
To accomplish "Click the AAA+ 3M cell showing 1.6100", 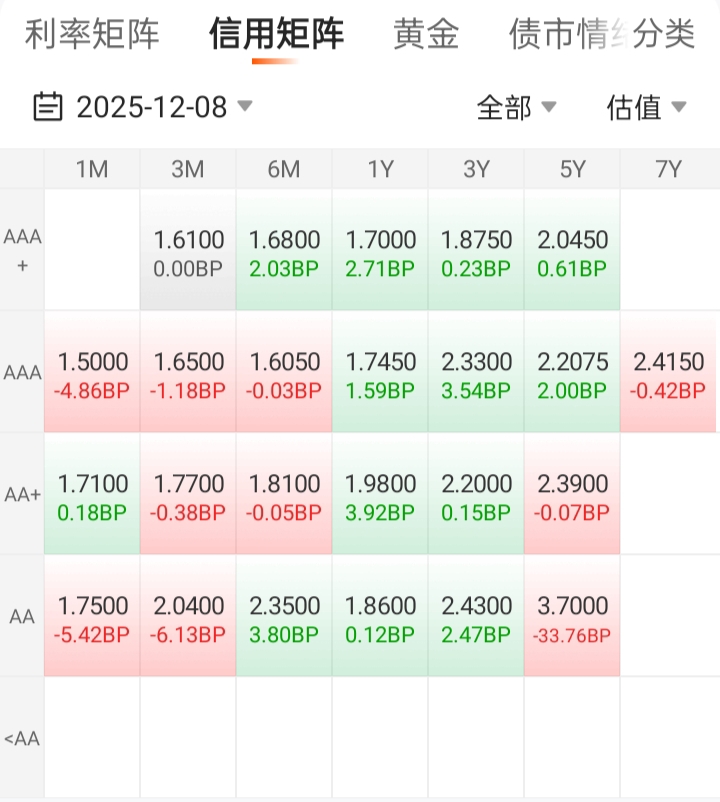I will click(x=188, y=250).
